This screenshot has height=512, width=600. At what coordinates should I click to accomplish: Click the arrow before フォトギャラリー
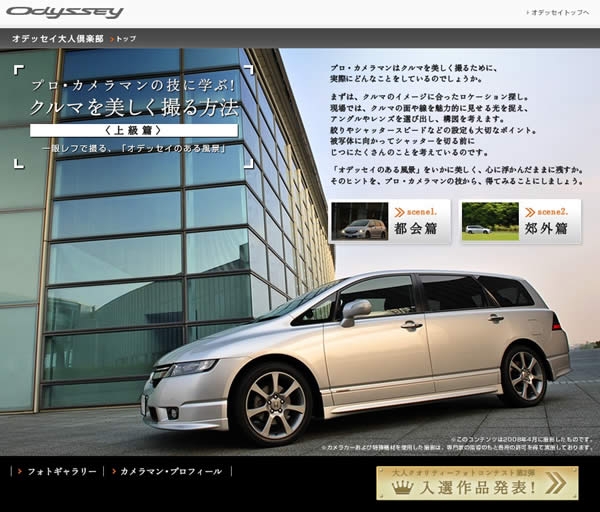(18, 471)
